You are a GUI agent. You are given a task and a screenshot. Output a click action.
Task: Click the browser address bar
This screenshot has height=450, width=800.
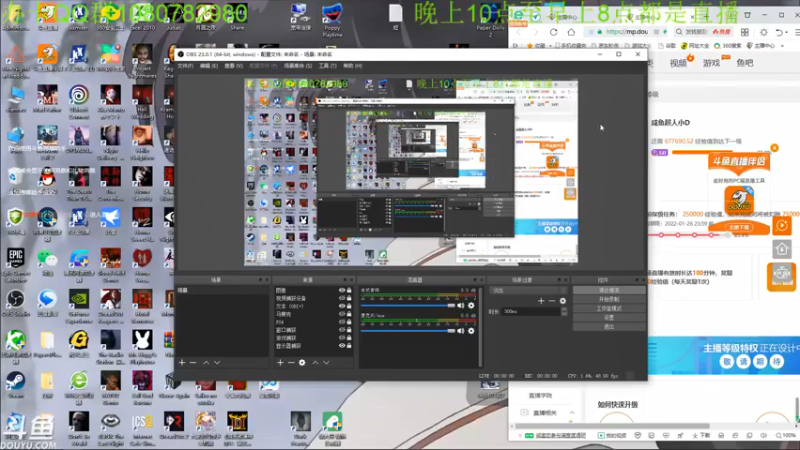tap(627, 32)
